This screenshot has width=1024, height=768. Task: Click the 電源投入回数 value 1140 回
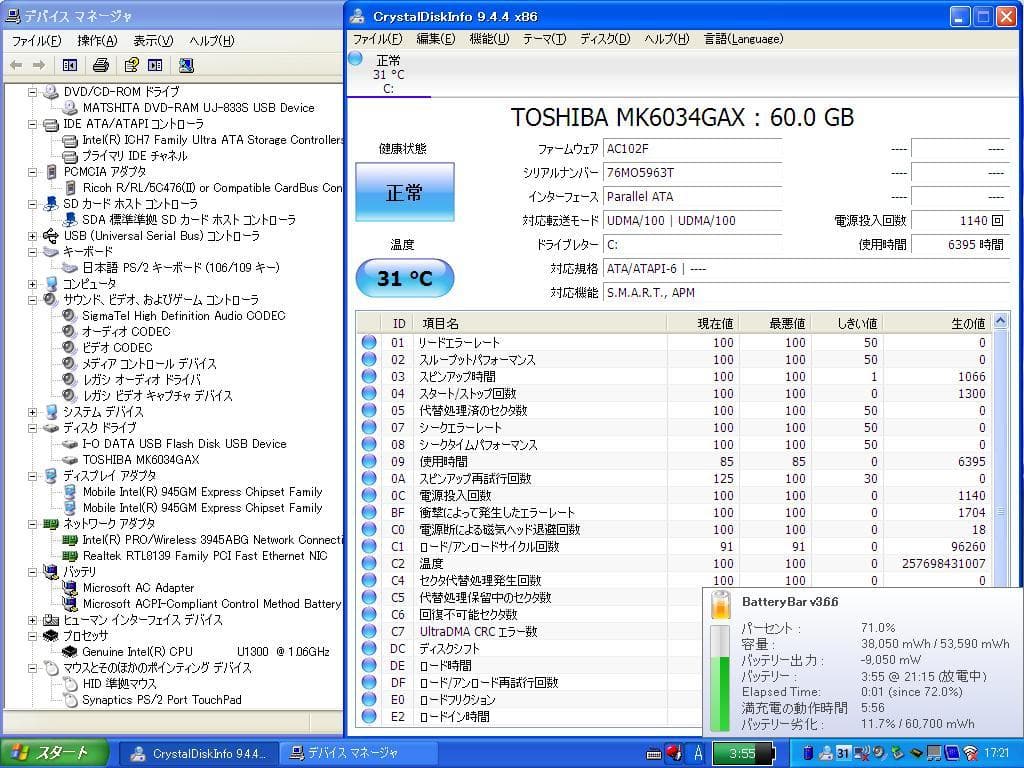click(x=959, y=221)
